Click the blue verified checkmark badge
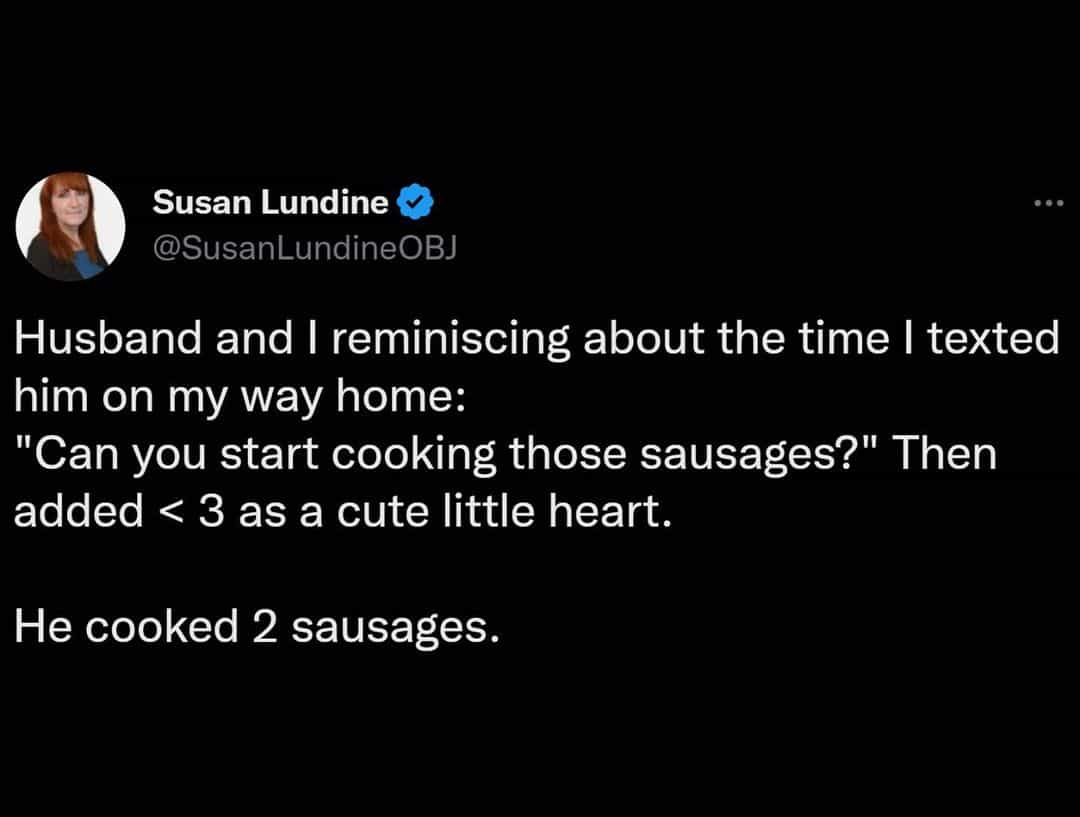 click(x=415, y=203)
